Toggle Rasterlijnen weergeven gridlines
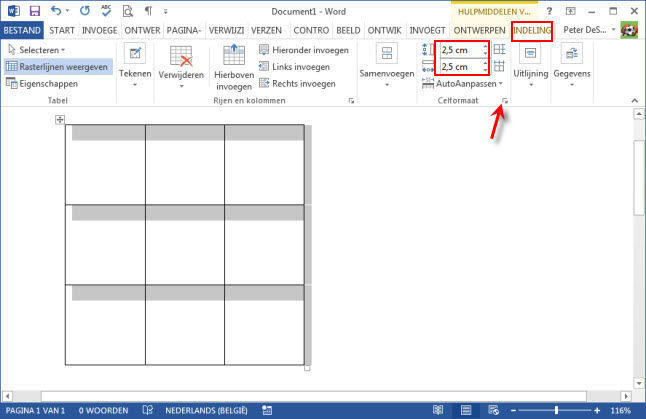 click(58, 67)
